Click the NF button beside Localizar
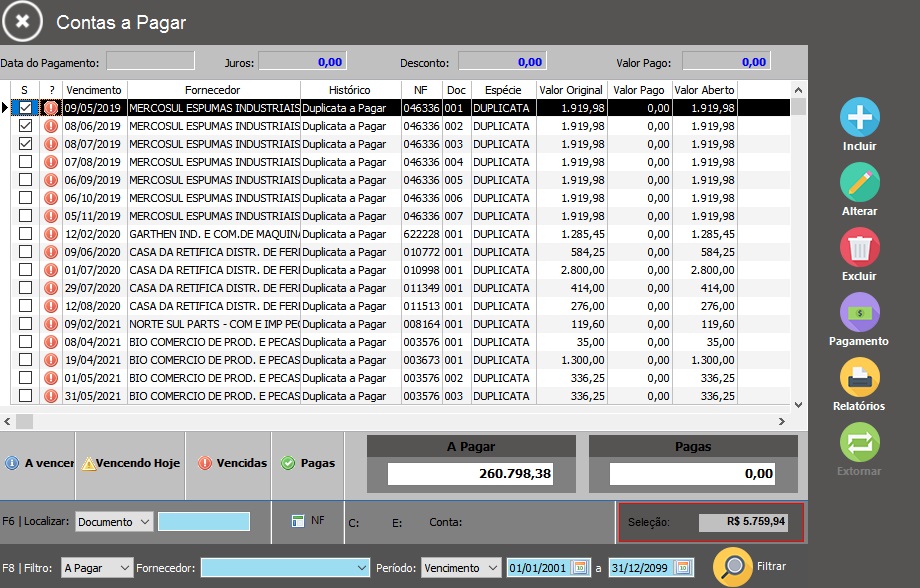The width and height of the screenshot is (920, 588). coord(308,521)
